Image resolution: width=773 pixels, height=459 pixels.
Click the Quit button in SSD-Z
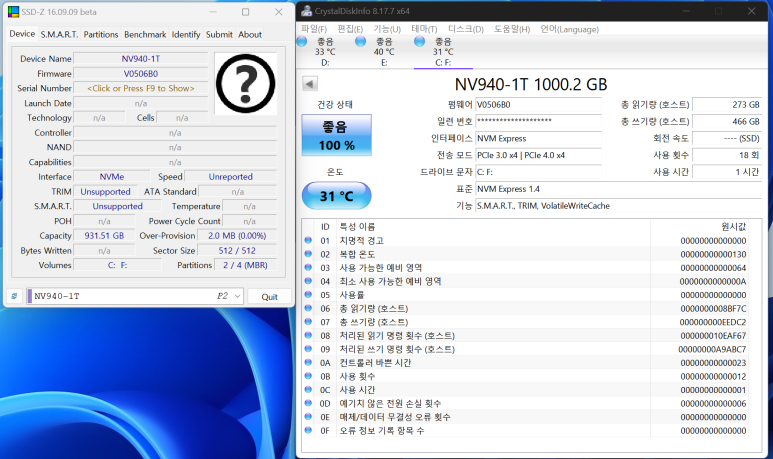(x=269, y=296)
